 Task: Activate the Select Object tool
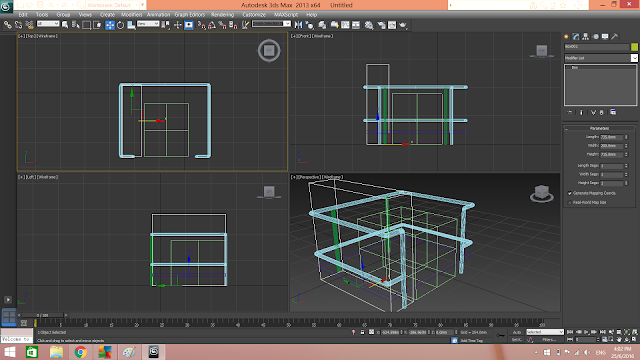(x=65, y=25)
